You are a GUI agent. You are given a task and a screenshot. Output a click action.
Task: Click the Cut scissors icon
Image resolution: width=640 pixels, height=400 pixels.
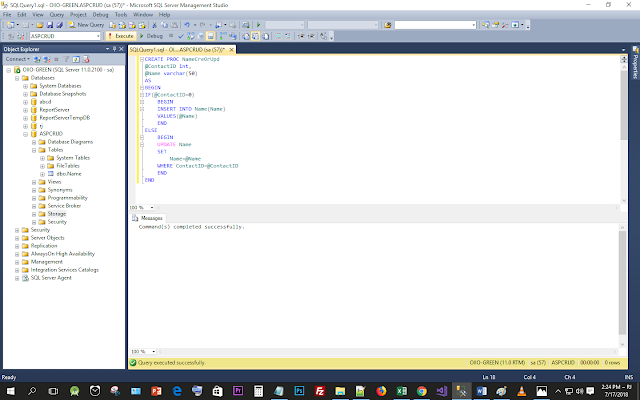[x=154, y=25]
